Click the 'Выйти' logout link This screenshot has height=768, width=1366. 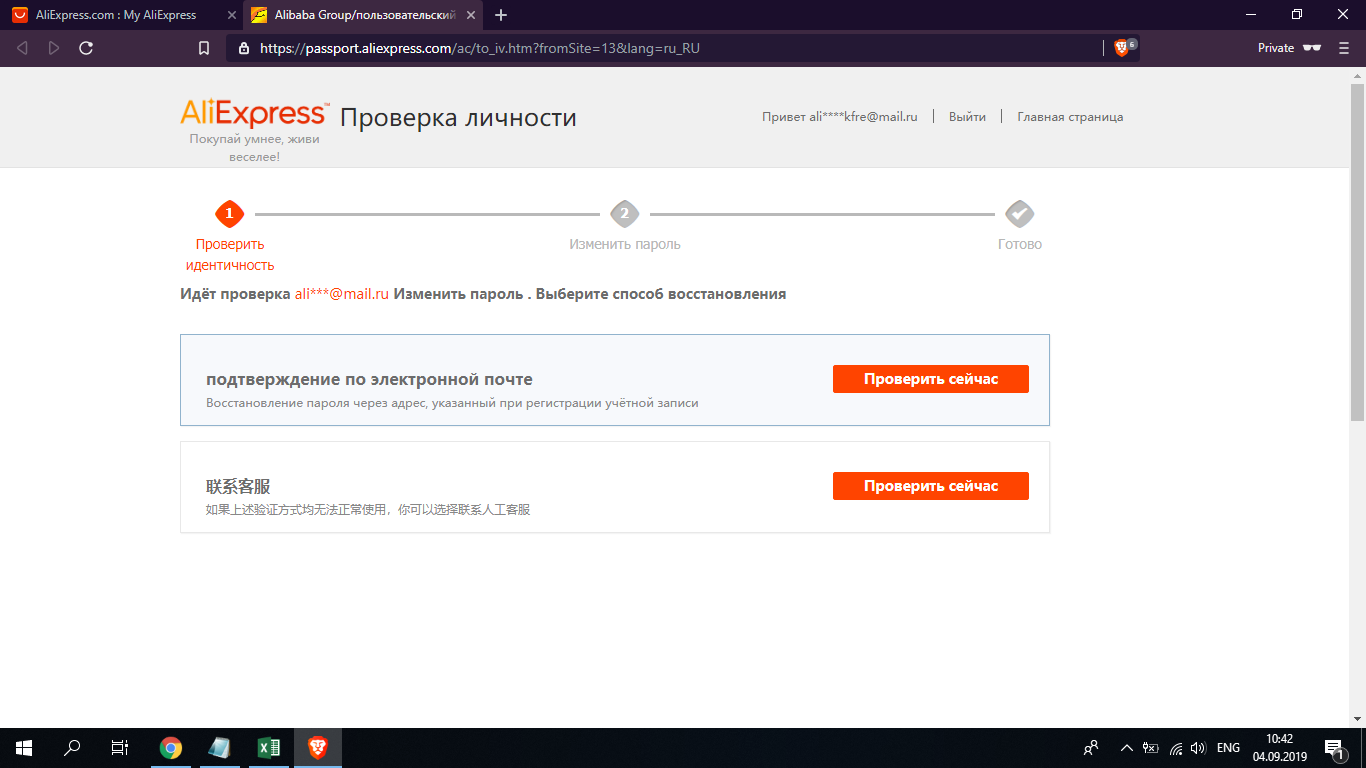[x=967, y=117]
